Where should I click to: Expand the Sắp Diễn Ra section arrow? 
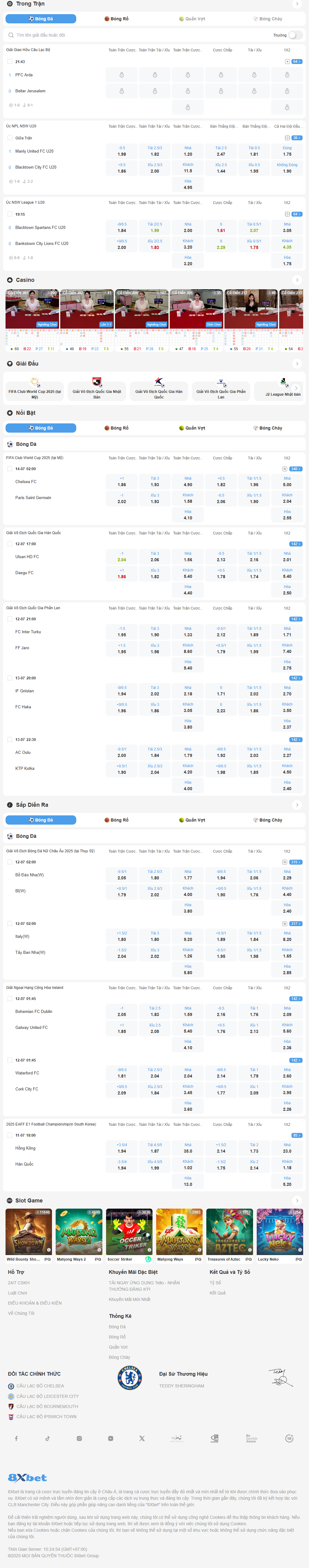(297, 805)
